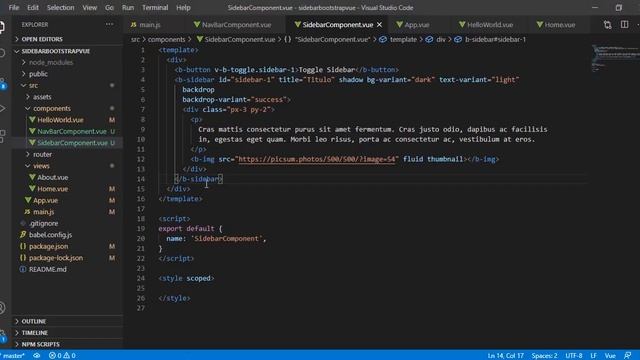Screen dimensions: 640x360
Task: Open the Selection menu
Action: pyautogui.click(x=60, y=8)
